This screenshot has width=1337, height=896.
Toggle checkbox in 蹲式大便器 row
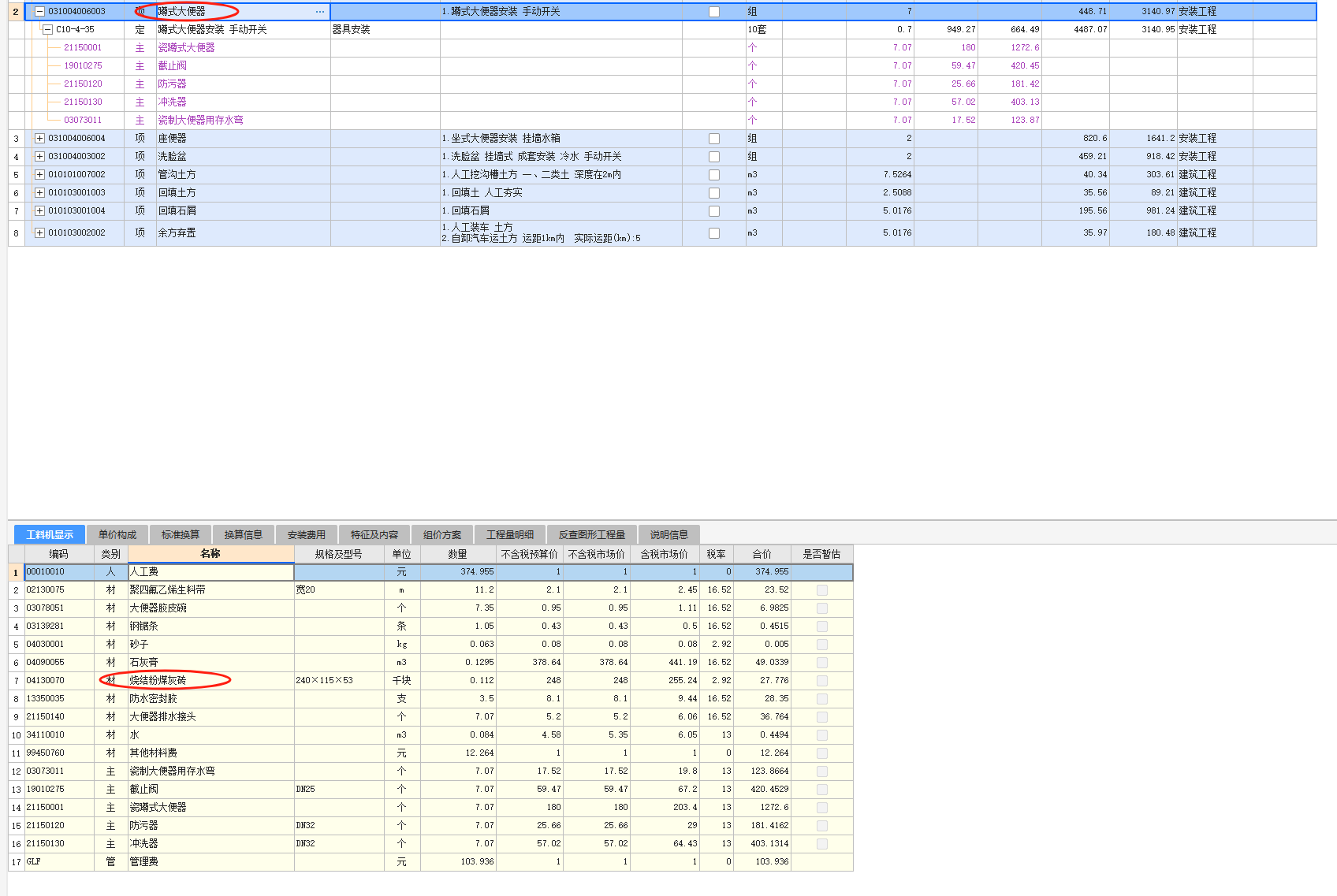pyautogui.click(x=714, y=12)
